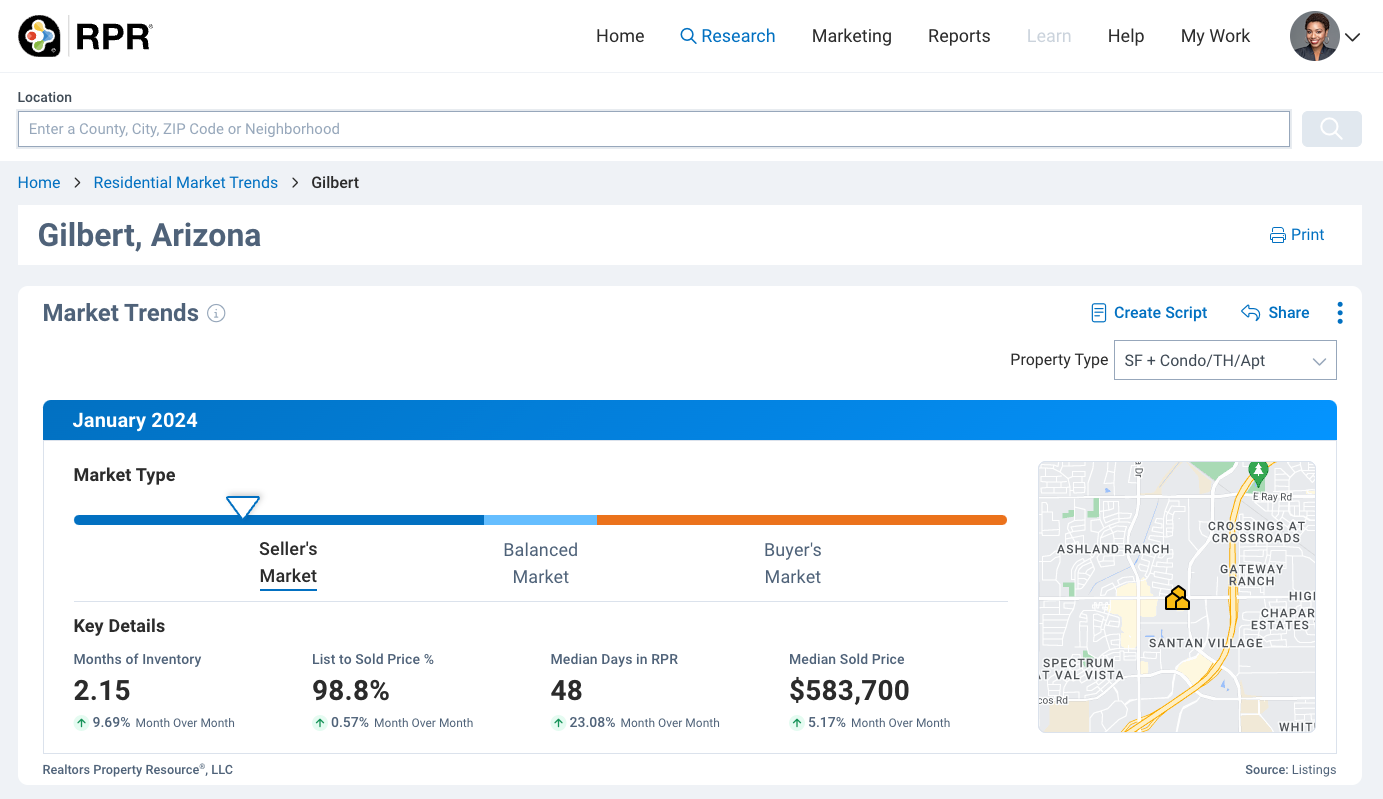1383x799 pixels.
Task: Click the Home breadcrumb link
Action: tap(39, 183)
